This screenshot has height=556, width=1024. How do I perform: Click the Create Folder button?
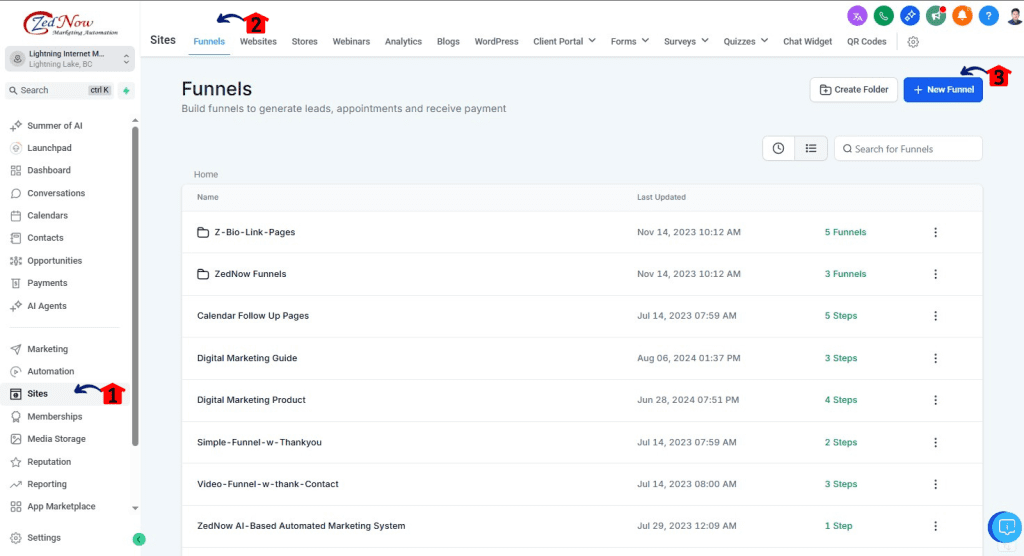pyautogui.click(x=854, y=90)
